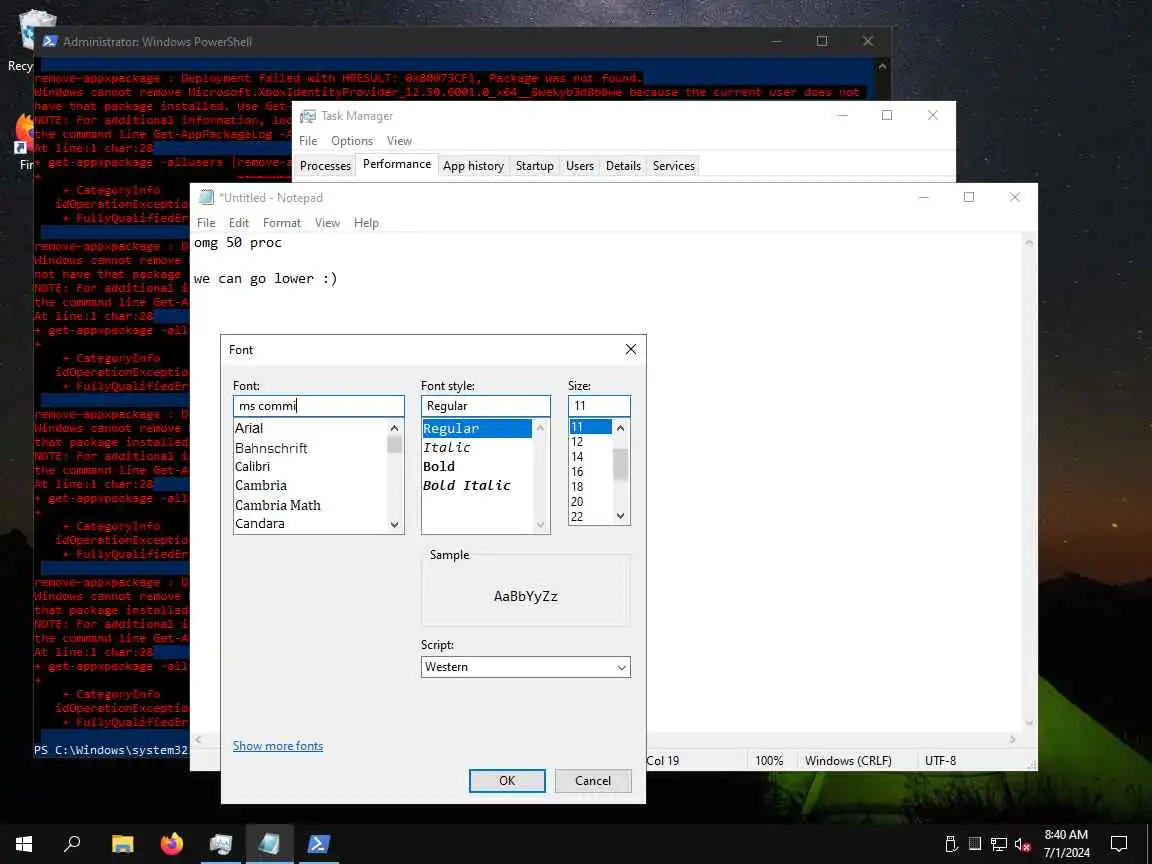Click the Task Manager title bar icon
The image size is (1152, 864).
[308, 115]
